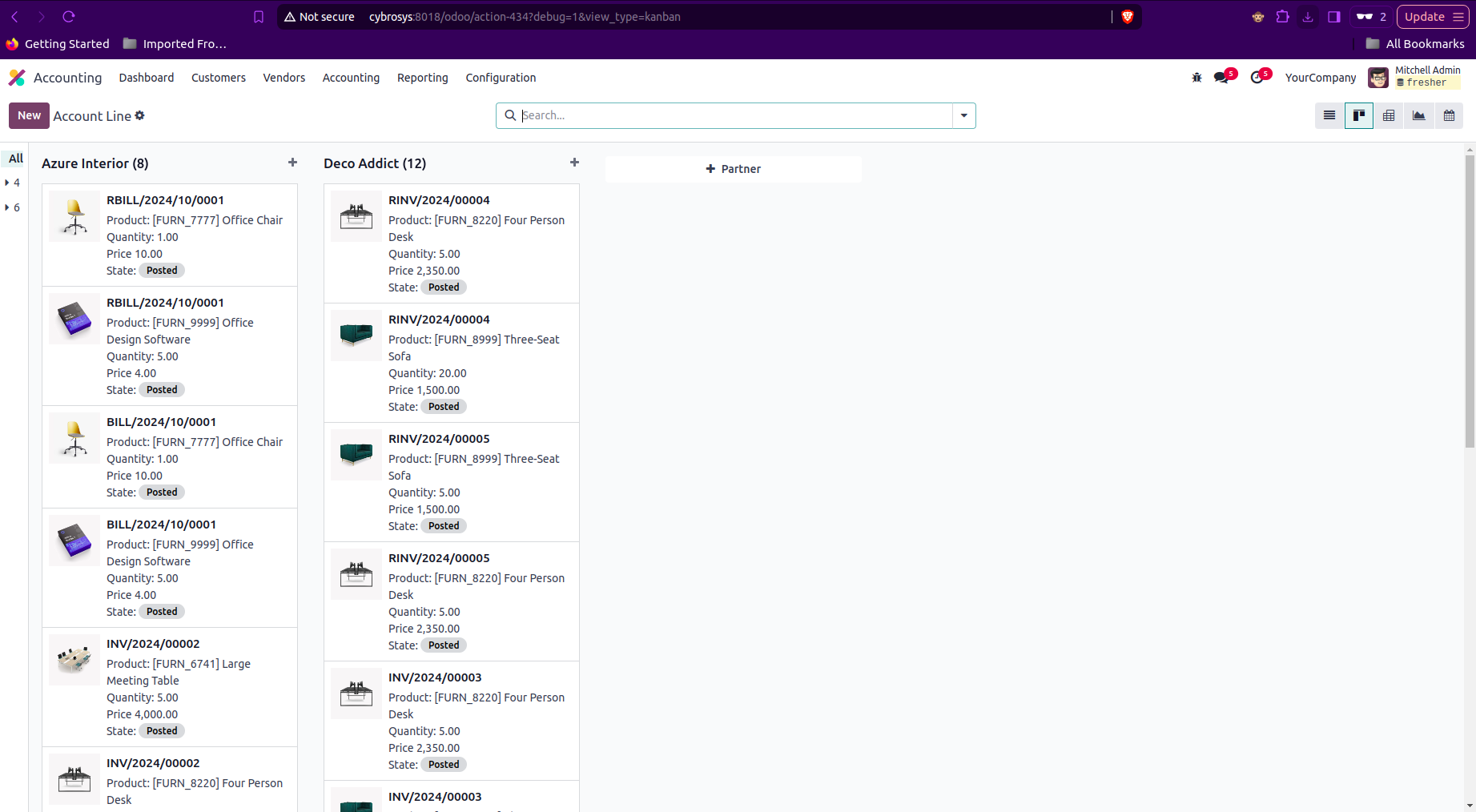Open RBILL/2024/10/0001 Office Design Software card

[x=170, y=346]
